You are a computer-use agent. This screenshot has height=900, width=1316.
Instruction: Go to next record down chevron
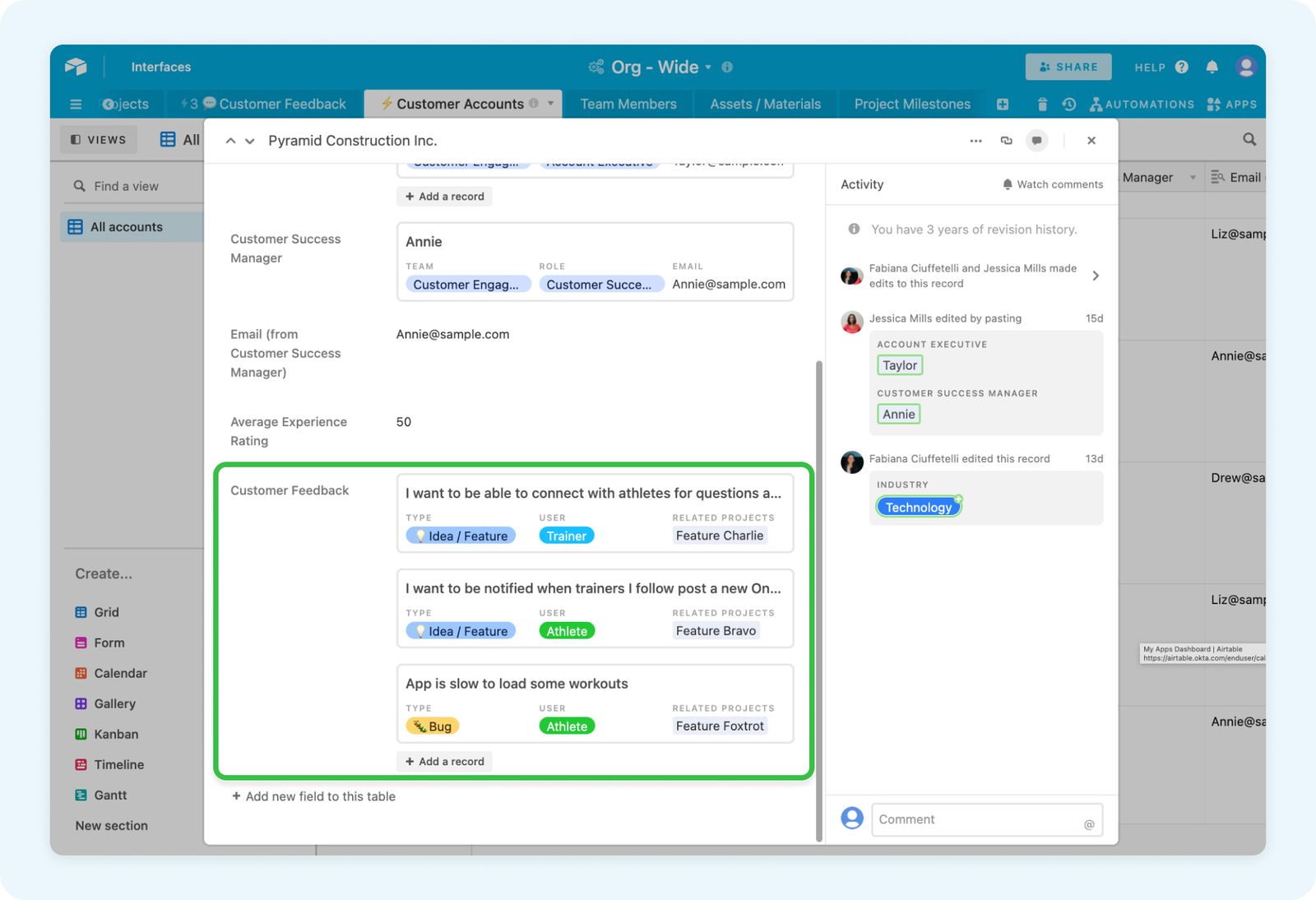click(x=250, y=141)
